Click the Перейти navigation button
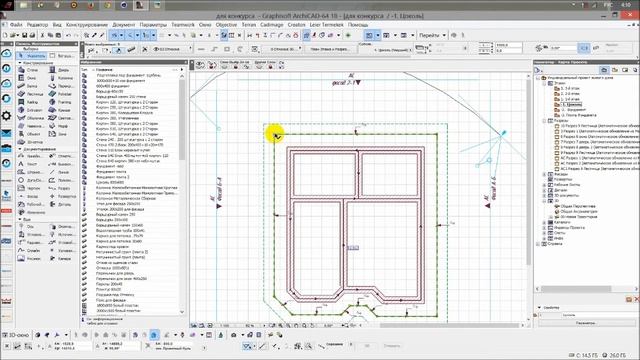 pos(429,36)
